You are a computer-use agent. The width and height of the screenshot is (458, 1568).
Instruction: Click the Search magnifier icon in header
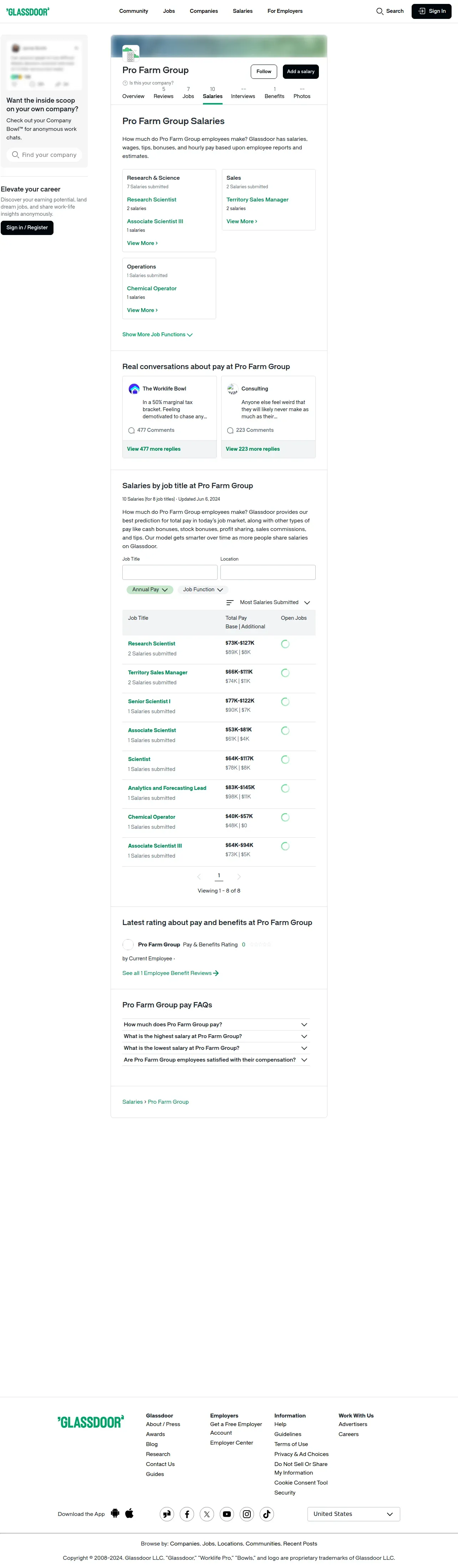coord(380,11)
